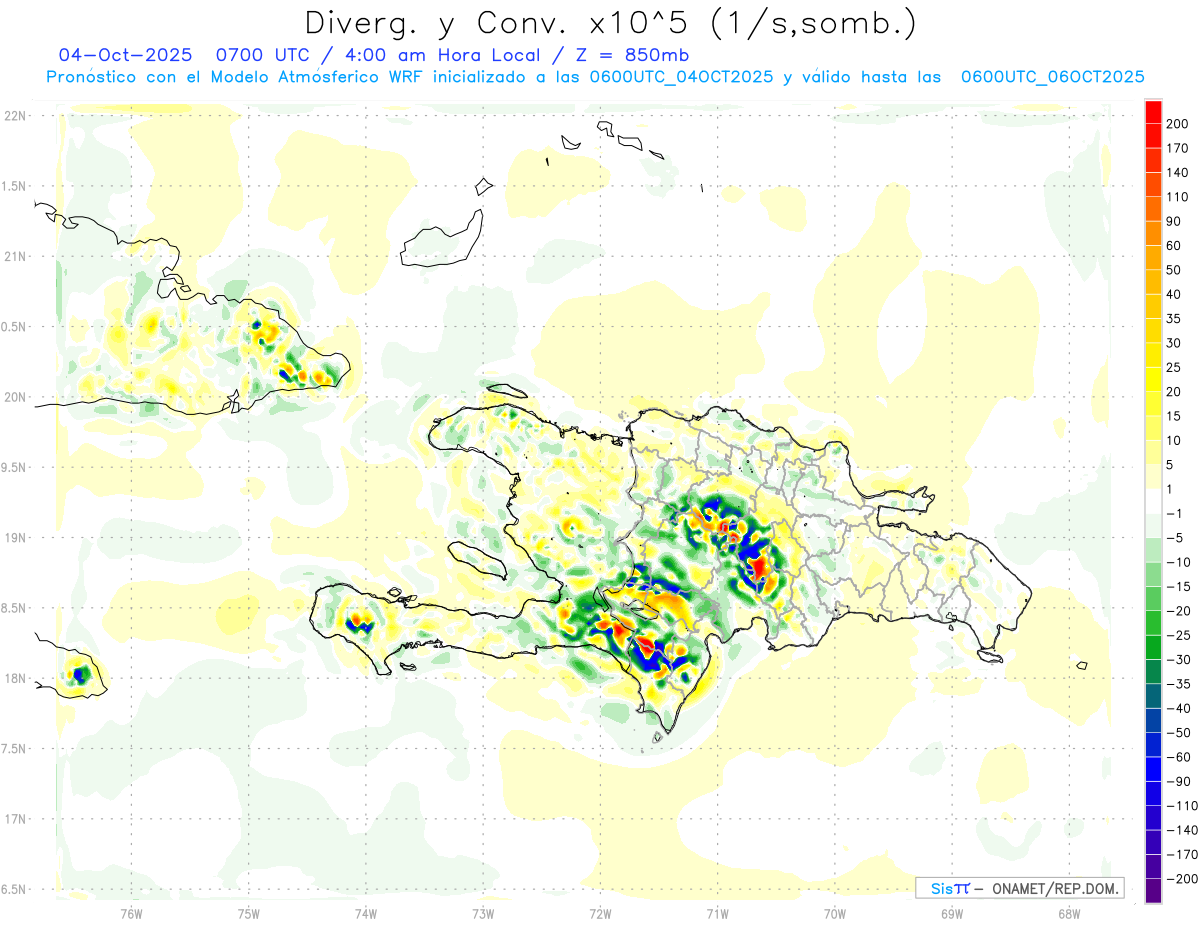The height and width of the screenshot is (927, 1200).
Task: Click the 21N latitude label
Action: click(x=13, y=256)
